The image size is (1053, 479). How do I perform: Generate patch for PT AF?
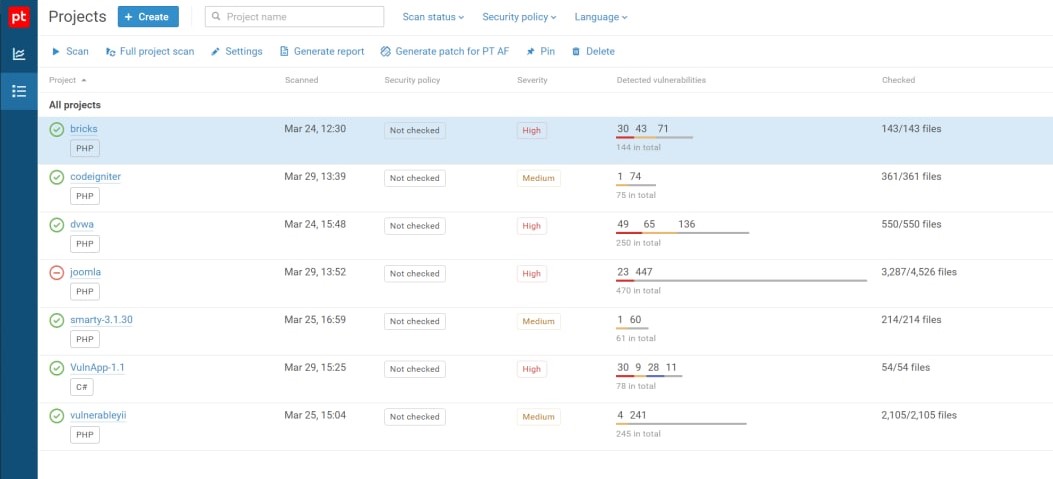tap(386, 51)
